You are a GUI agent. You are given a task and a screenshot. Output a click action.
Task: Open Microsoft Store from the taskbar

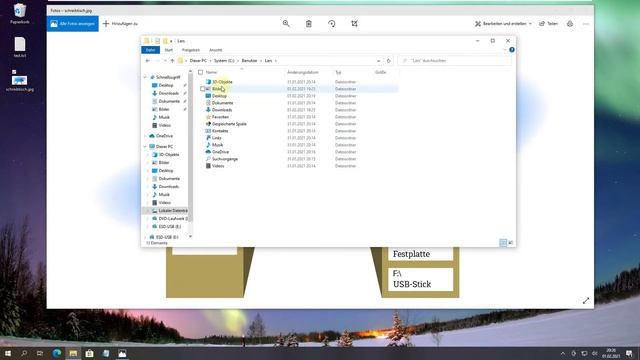pyautogui.click(x=89, y=353)
